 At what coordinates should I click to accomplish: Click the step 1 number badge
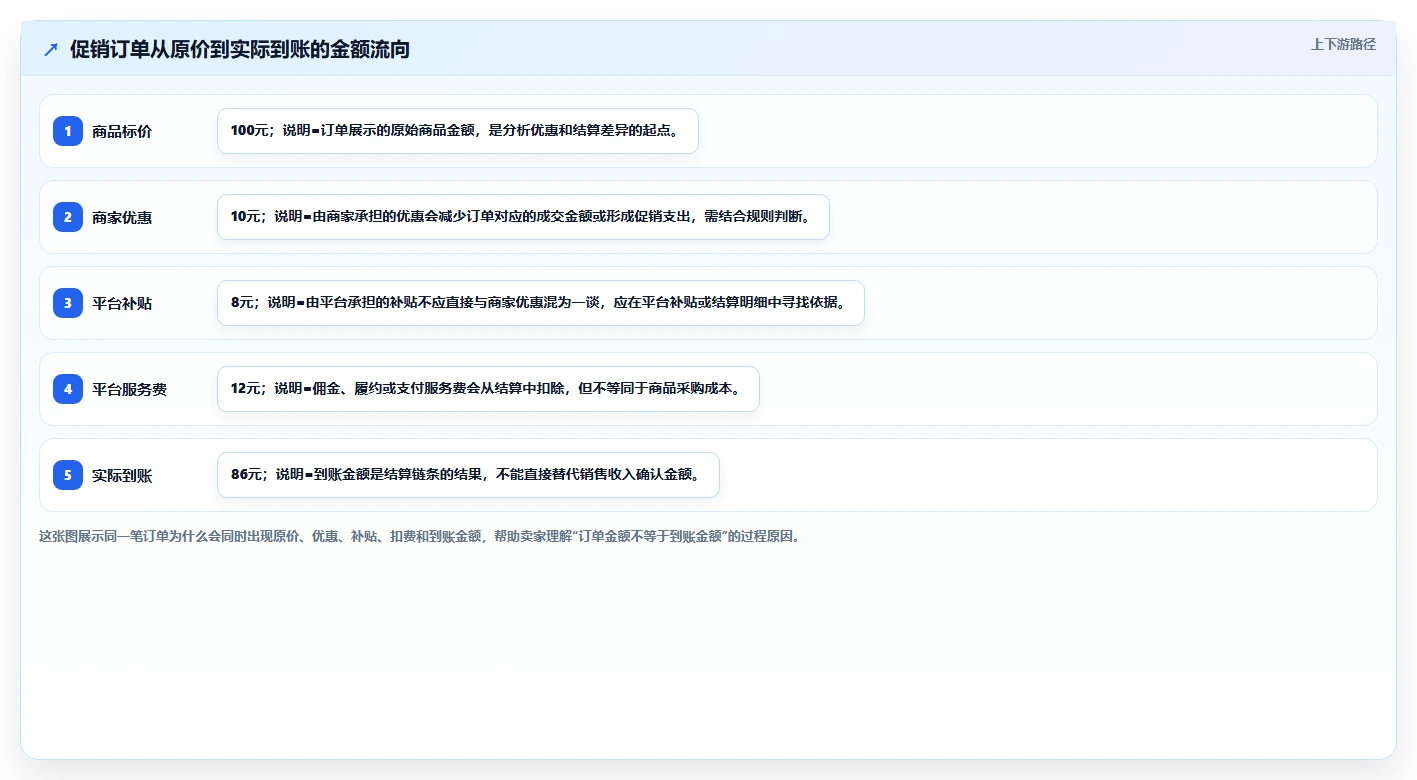click(68, 131)
